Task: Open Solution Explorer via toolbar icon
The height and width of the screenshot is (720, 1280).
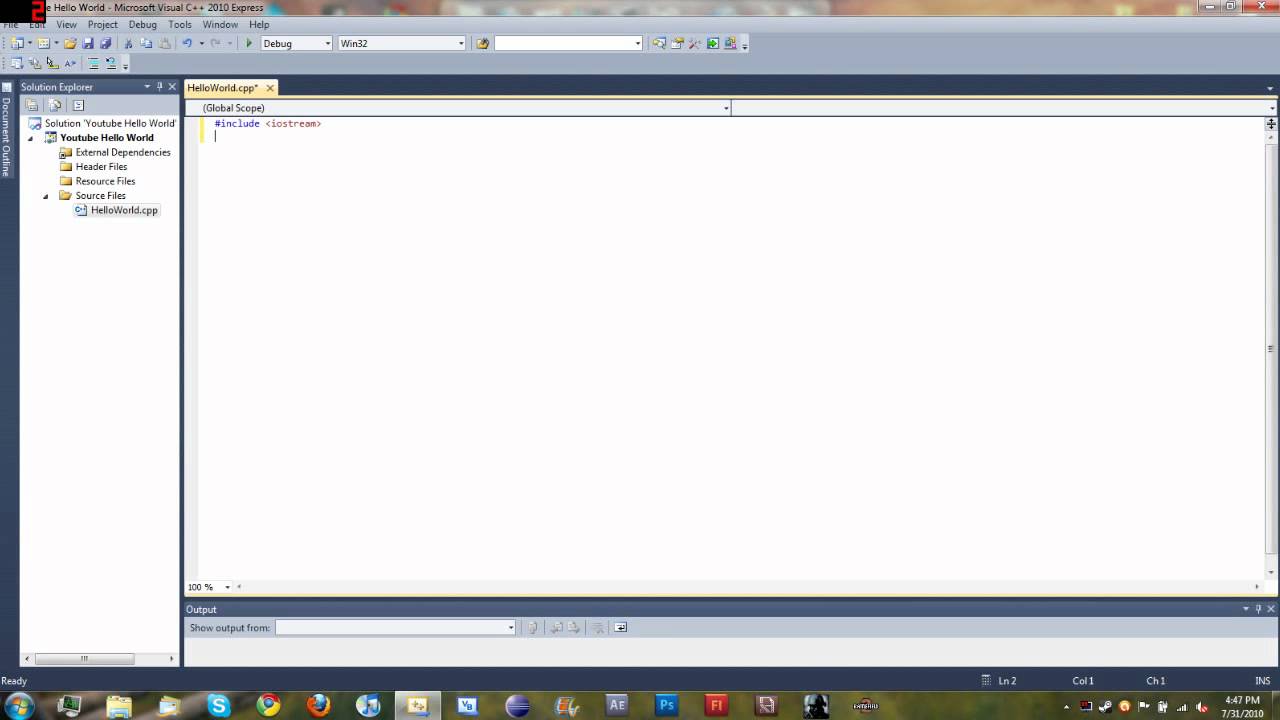Action: click(x=659, y=43)
